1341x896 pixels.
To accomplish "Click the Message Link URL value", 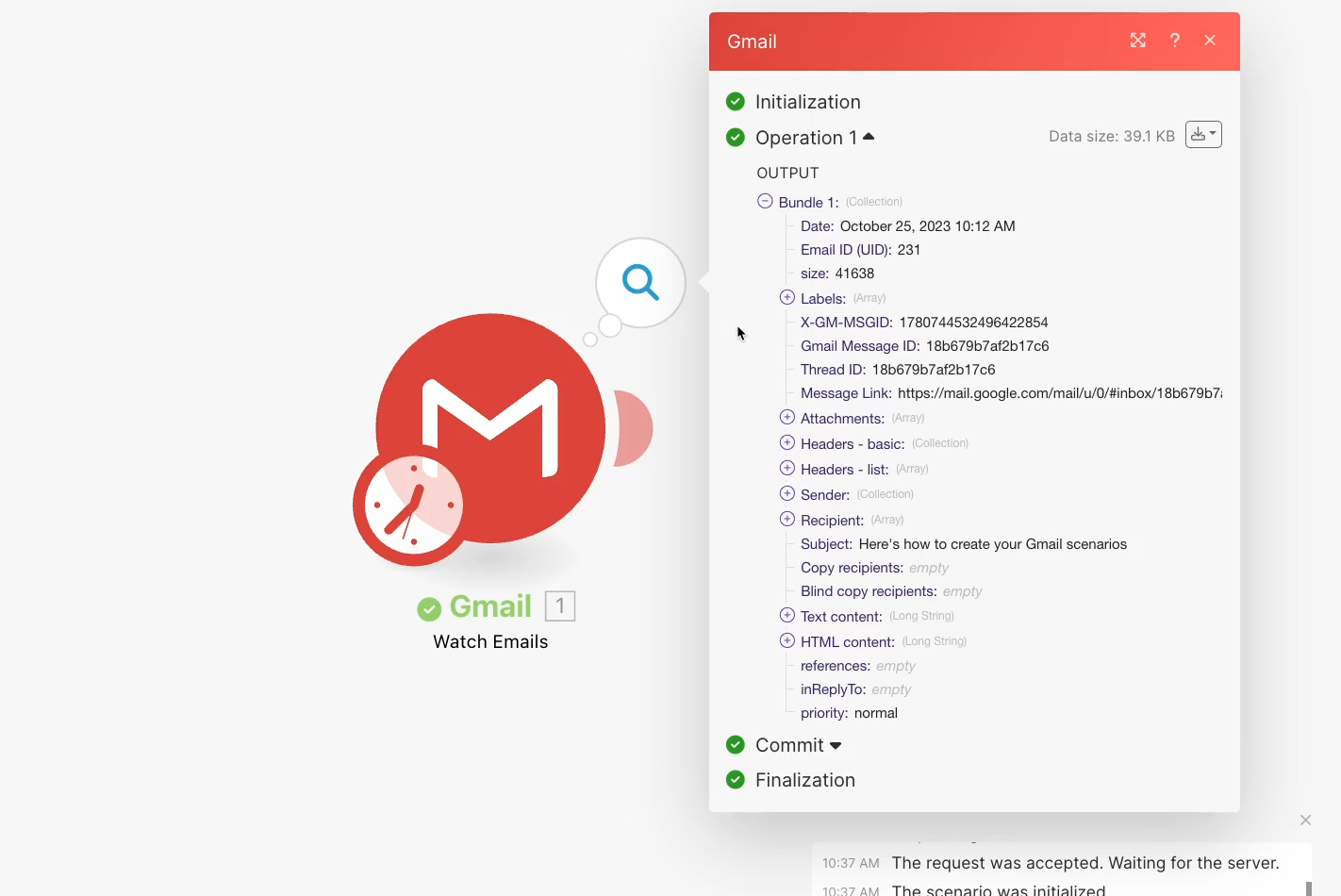I will point(1060,393).
